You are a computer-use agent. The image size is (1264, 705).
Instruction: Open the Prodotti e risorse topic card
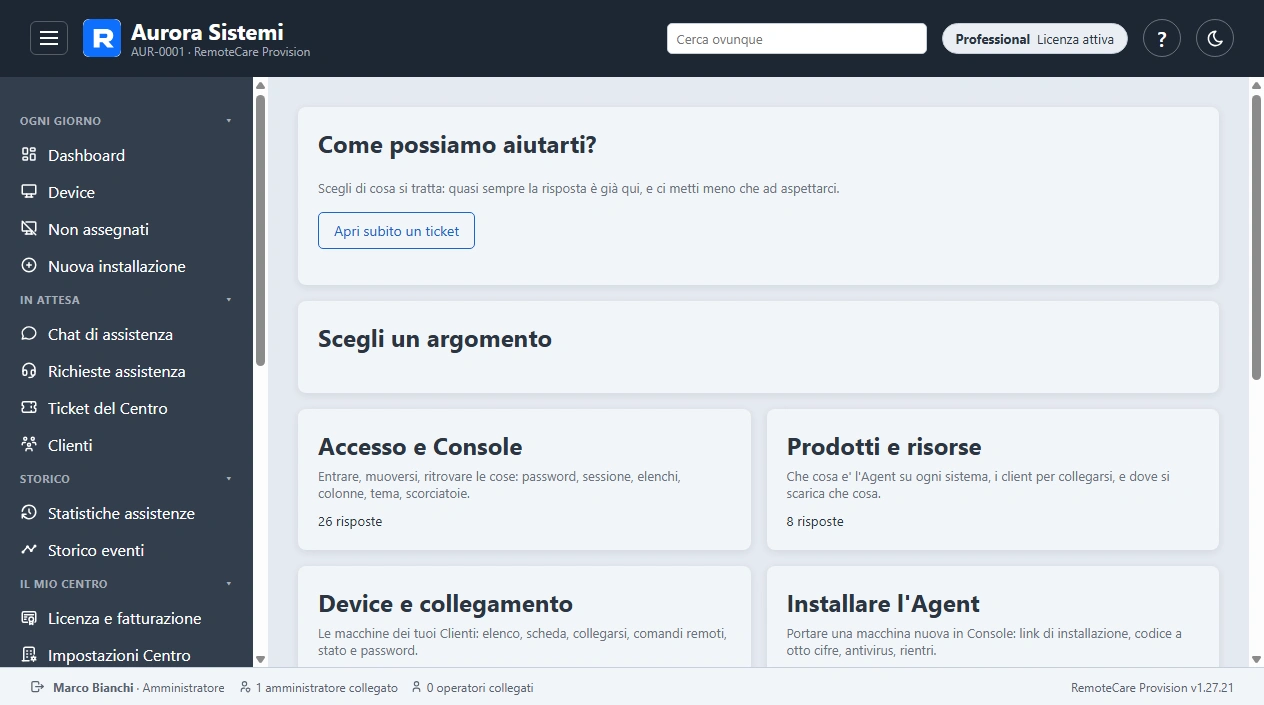click(993, 479)
